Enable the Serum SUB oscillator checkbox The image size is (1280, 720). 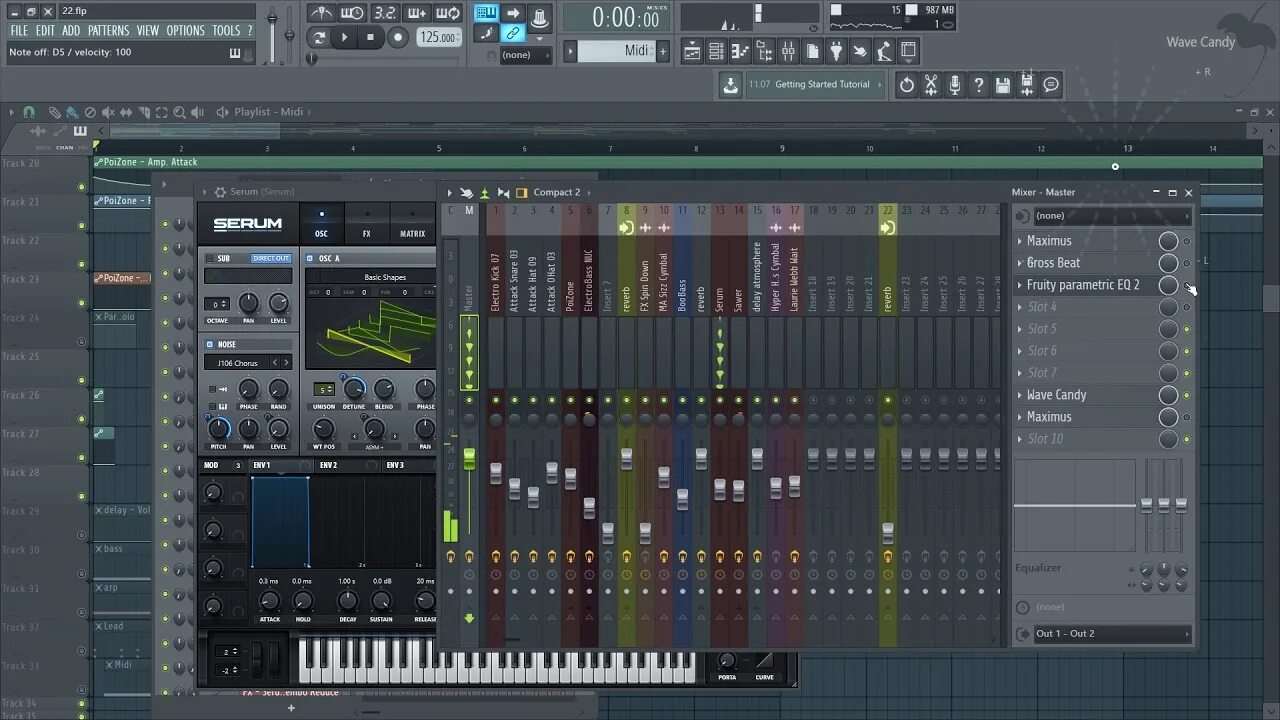point(210,258)
